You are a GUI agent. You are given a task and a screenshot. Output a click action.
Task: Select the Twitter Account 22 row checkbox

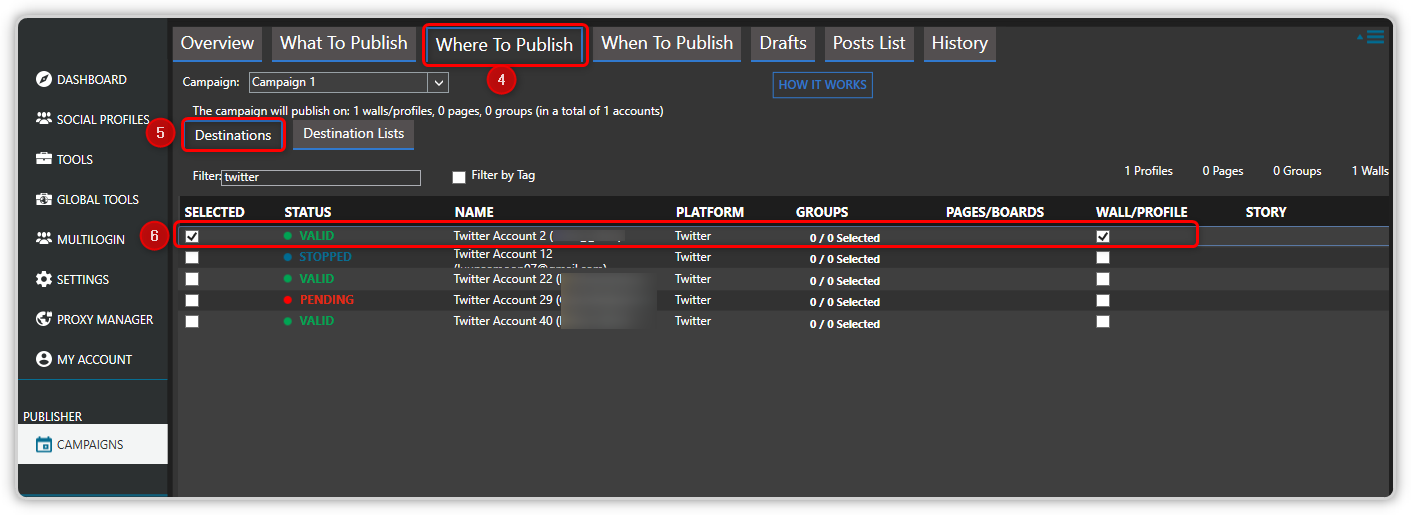pyautogui.click(x=192, y=279)
